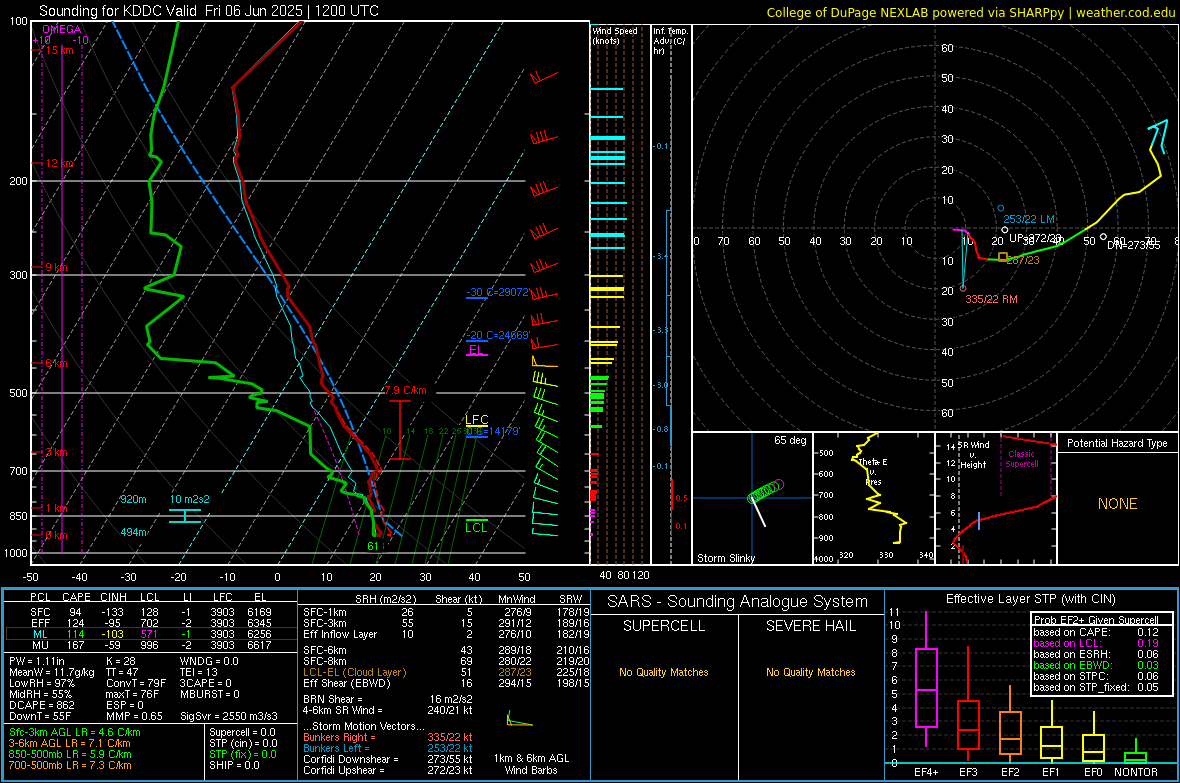The image size is (1180, 783).
Task: Click the 'SHIP = 0.0' index
Action: (x=234, y=765)
